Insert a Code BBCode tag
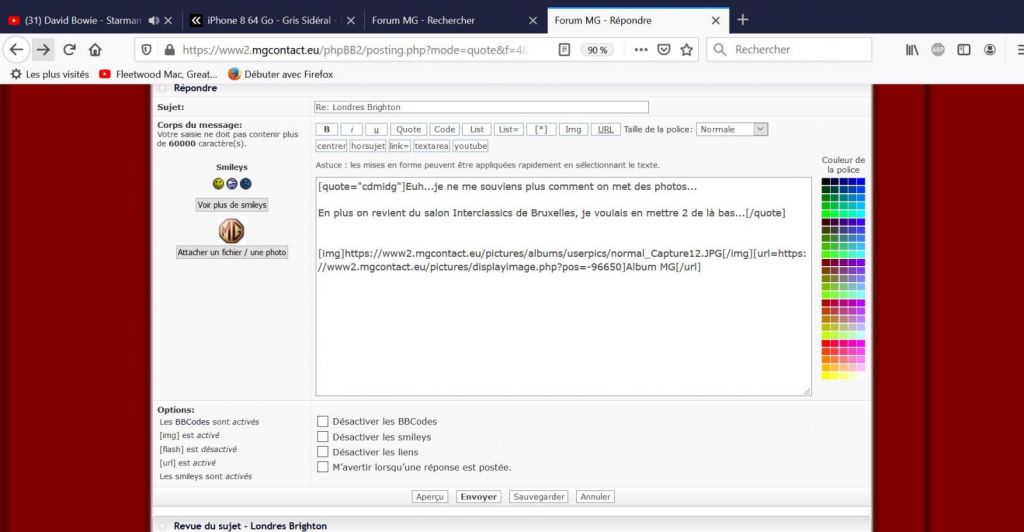The height and width of the screenshot is (532, 1024). (x=445, y=129)
